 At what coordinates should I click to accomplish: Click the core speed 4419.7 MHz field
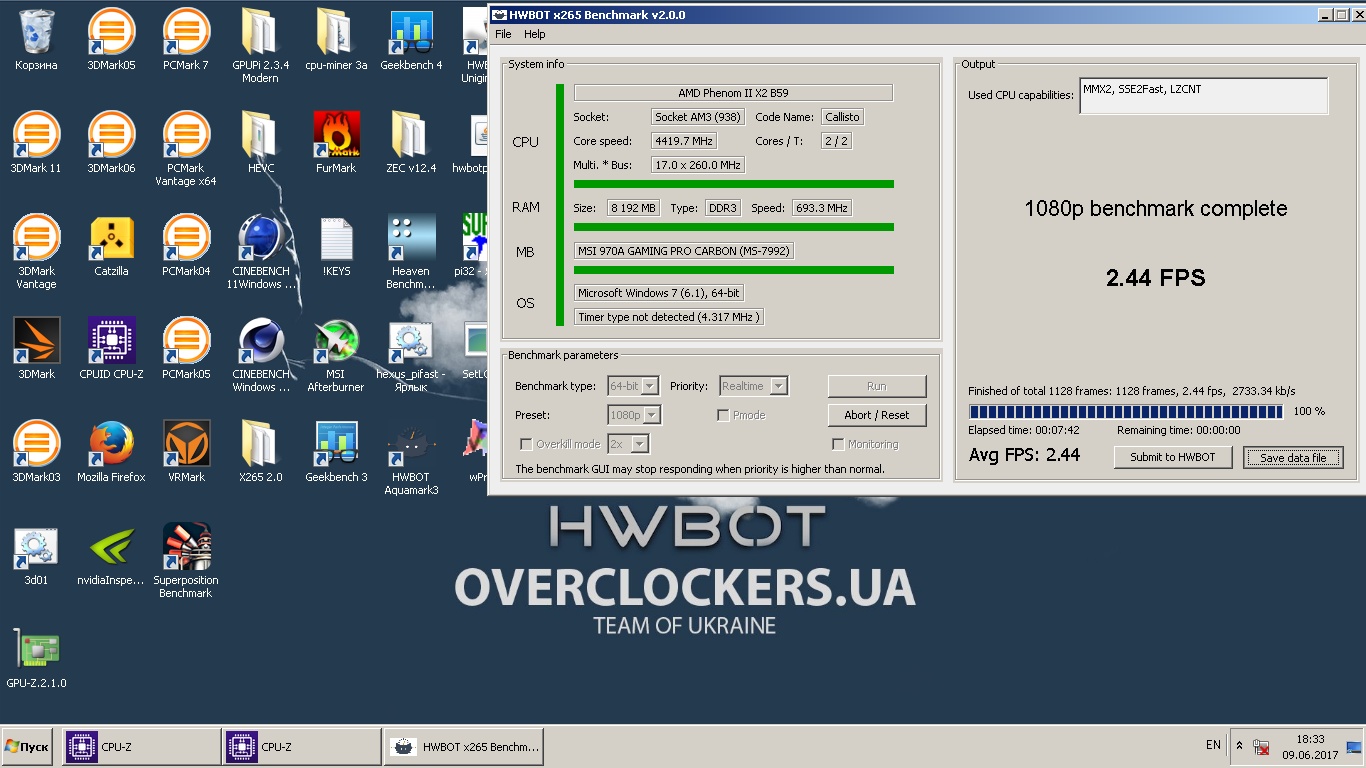pos(684,141)
